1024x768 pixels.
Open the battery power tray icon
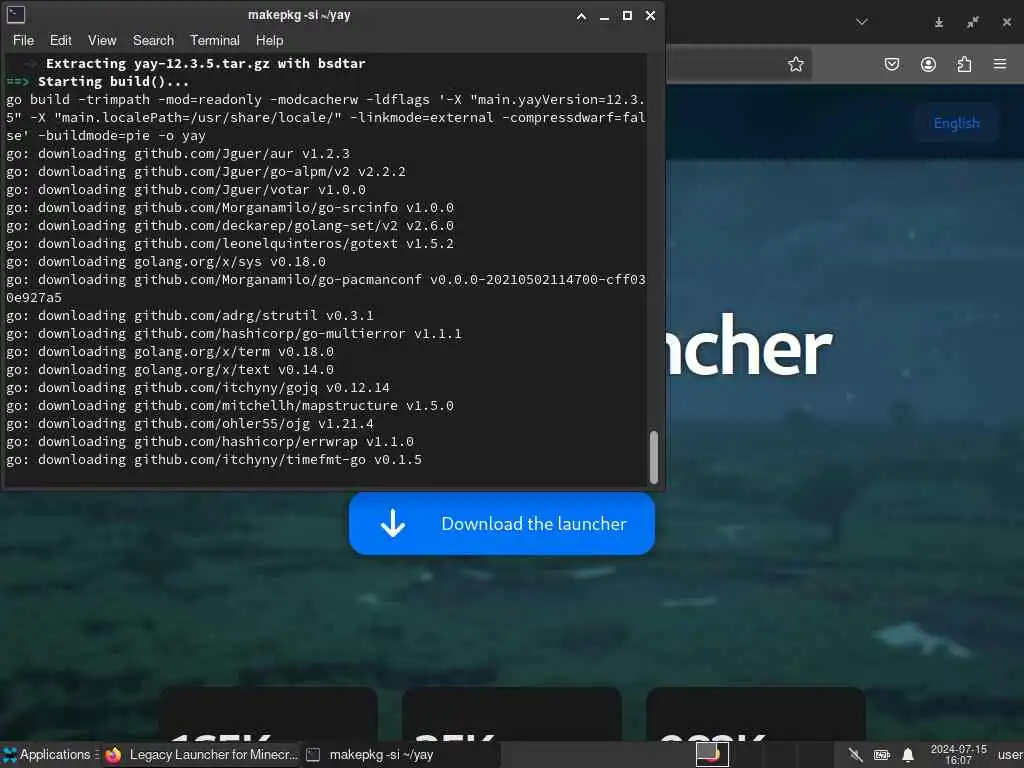882,755
